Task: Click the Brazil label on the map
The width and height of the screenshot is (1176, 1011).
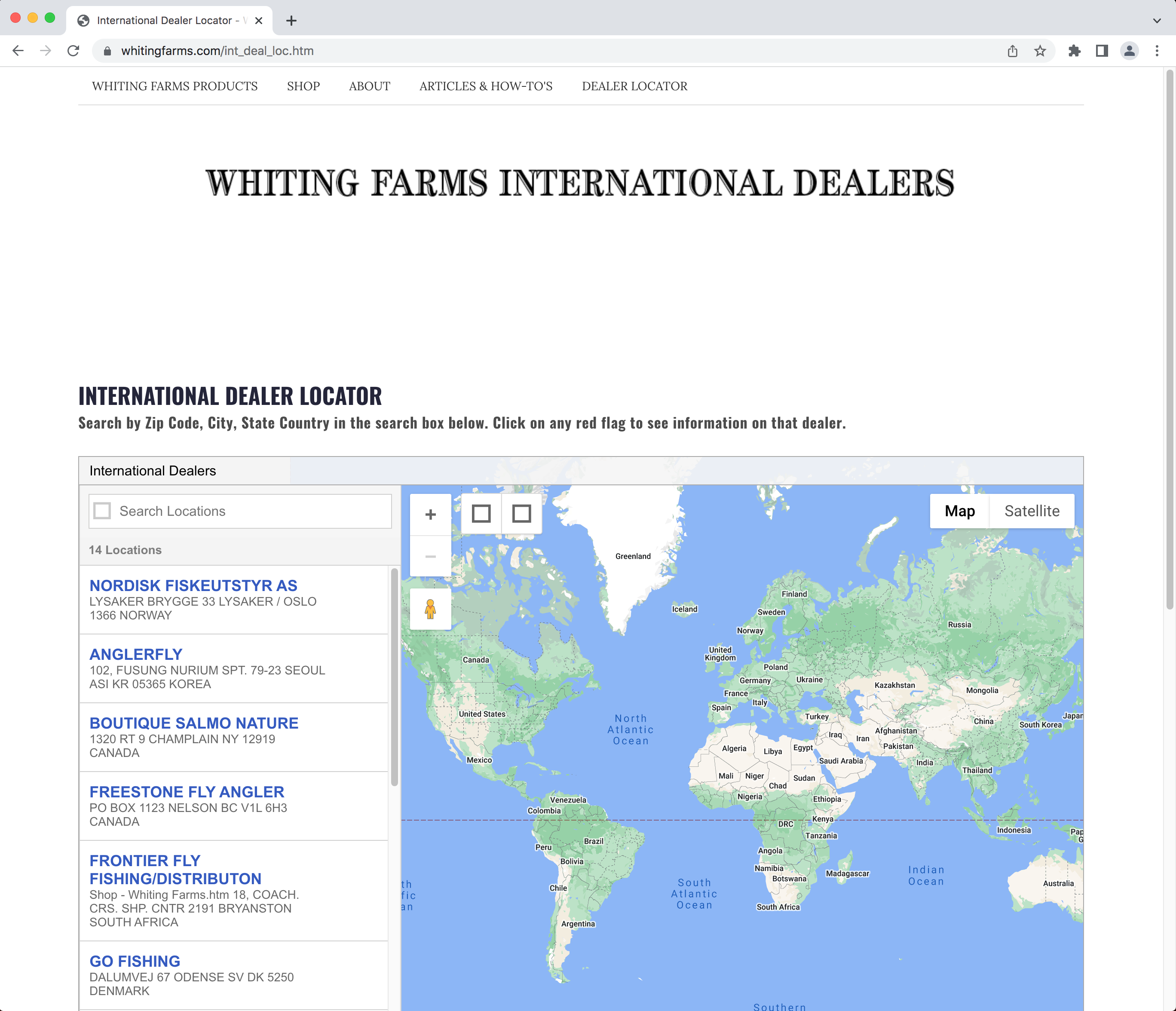Action: point(594,841)
